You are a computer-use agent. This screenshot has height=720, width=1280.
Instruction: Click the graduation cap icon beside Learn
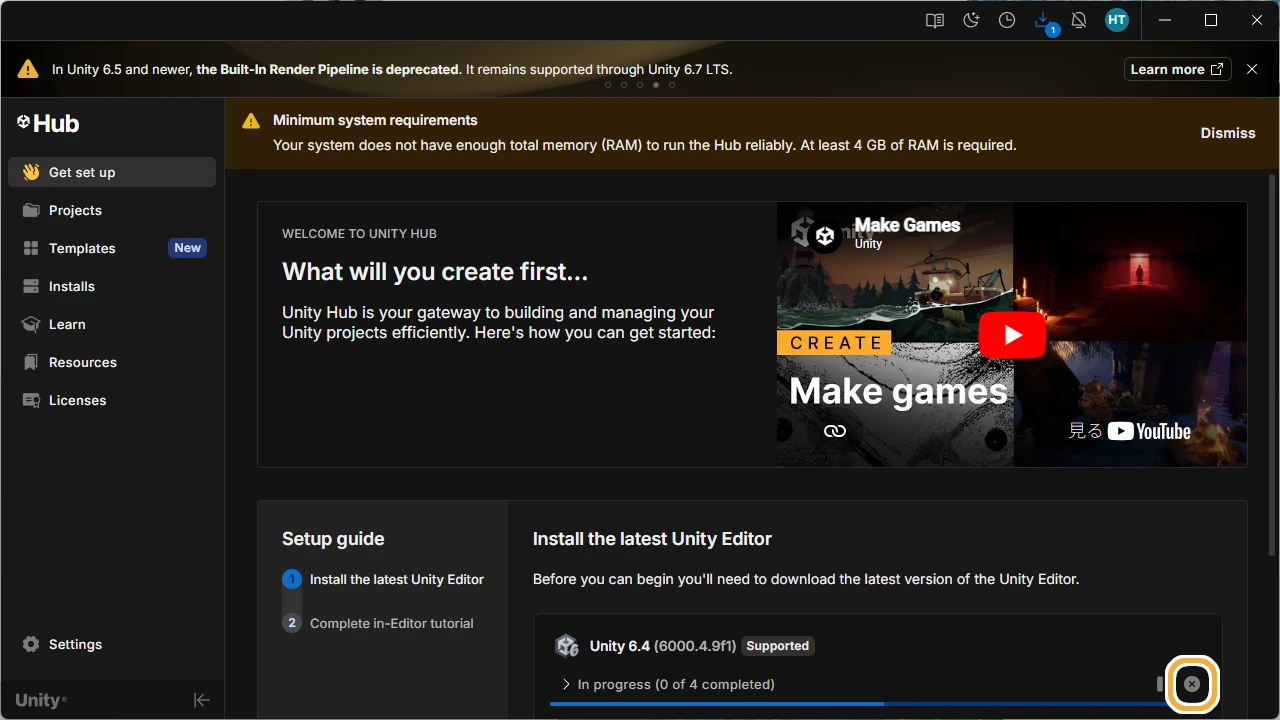(31, 324)
